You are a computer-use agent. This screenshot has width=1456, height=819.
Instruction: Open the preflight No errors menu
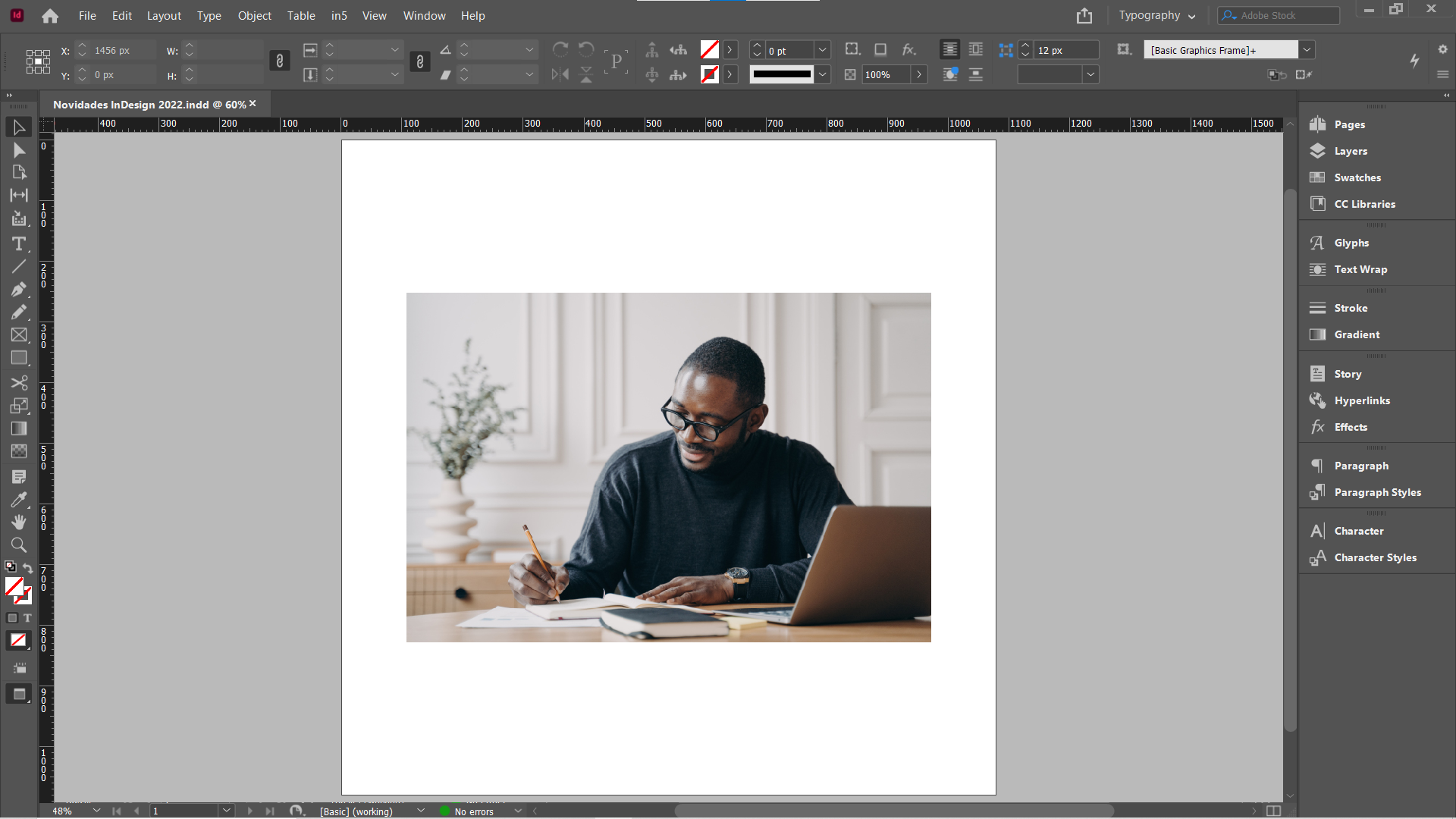[x=518, y=811]
